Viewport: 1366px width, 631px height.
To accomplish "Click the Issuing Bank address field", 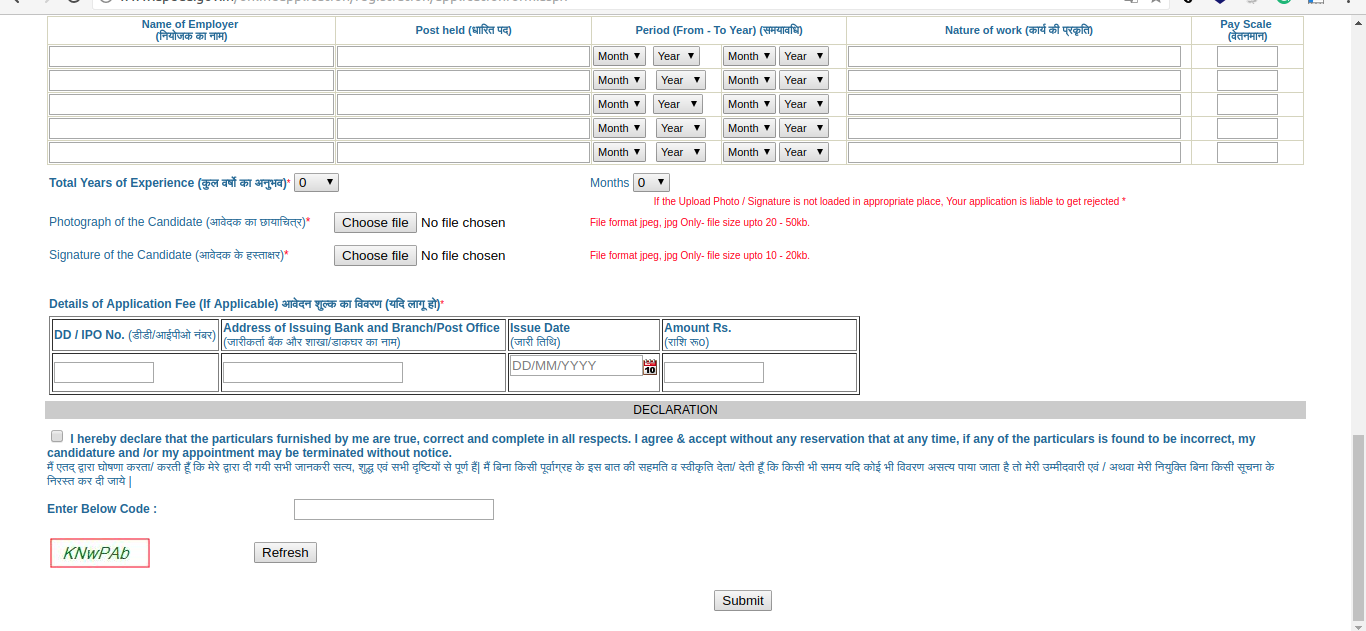I will click(312, 373).
